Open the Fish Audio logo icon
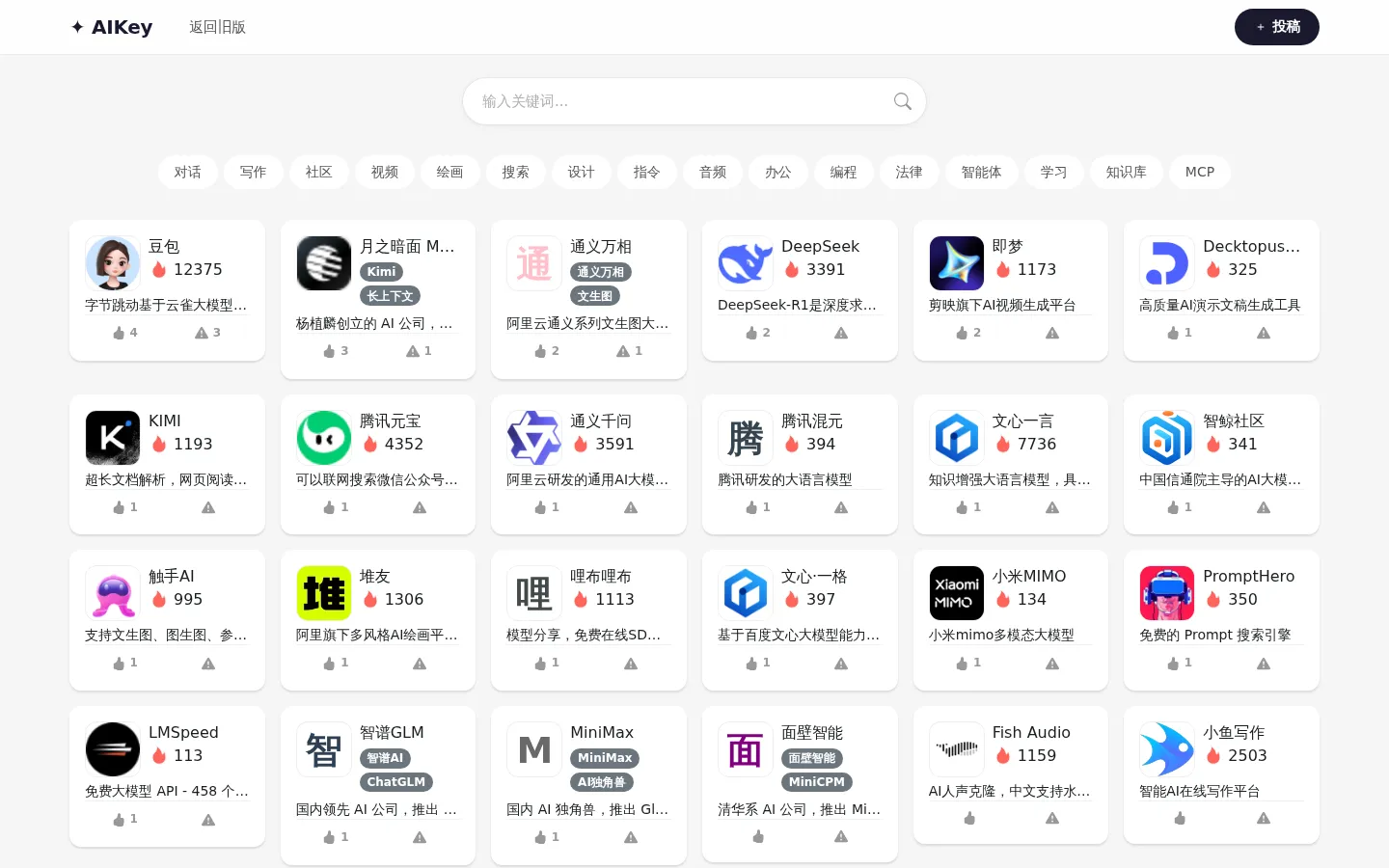Image resolution: width=1389 pixels, height=868 pixels. [957, 749]
